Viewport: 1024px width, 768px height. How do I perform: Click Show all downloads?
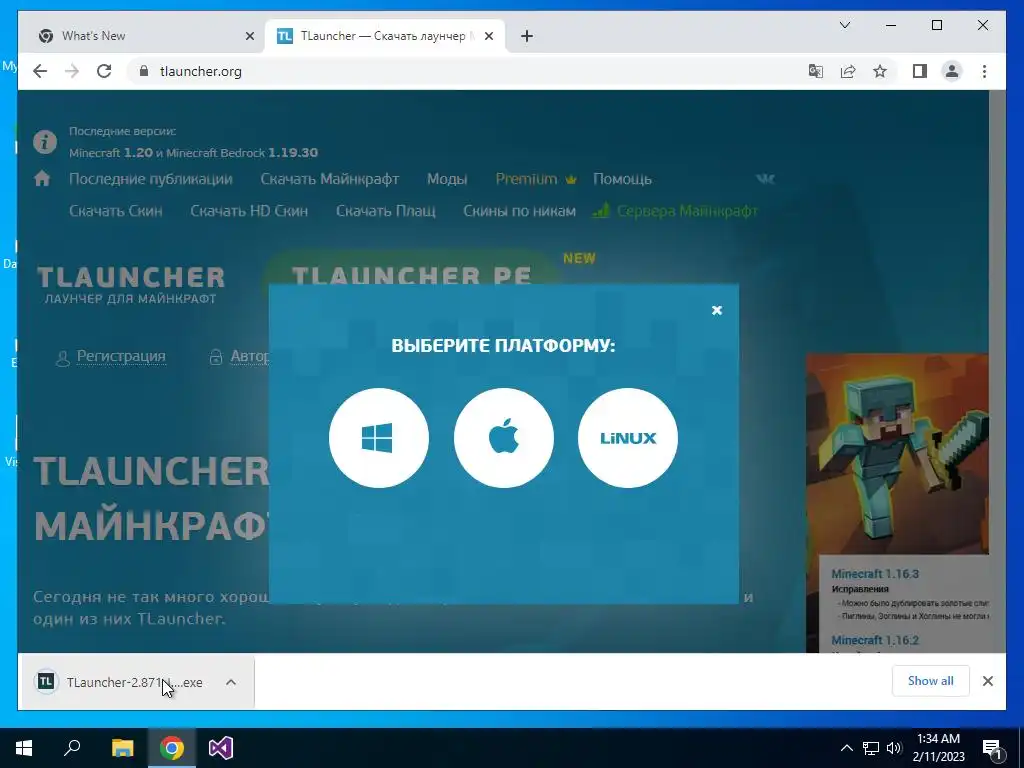pos(931,681)
